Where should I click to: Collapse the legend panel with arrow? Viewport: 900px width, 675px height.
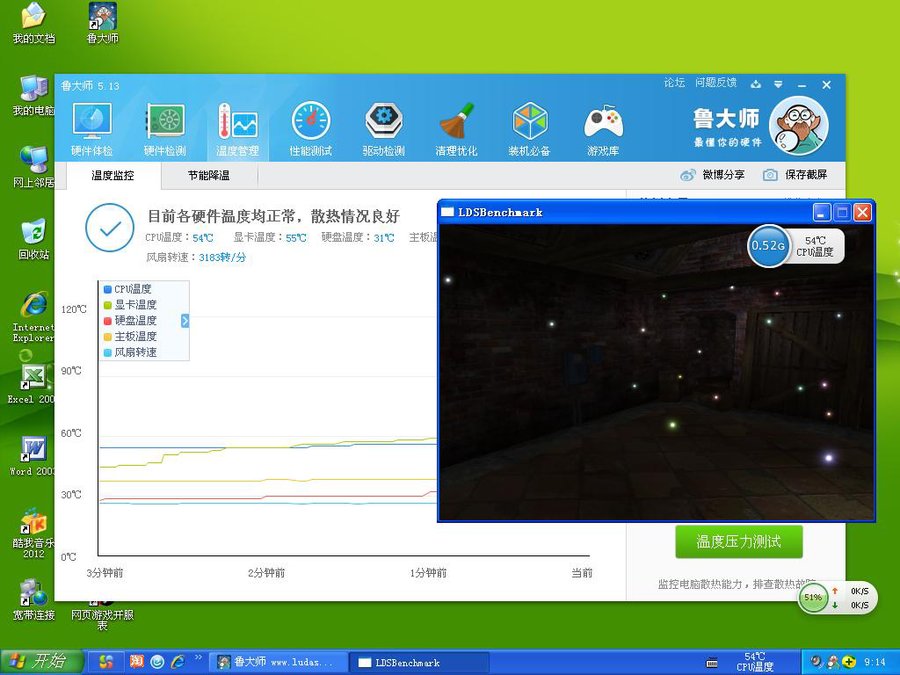(x=185, y=321)
